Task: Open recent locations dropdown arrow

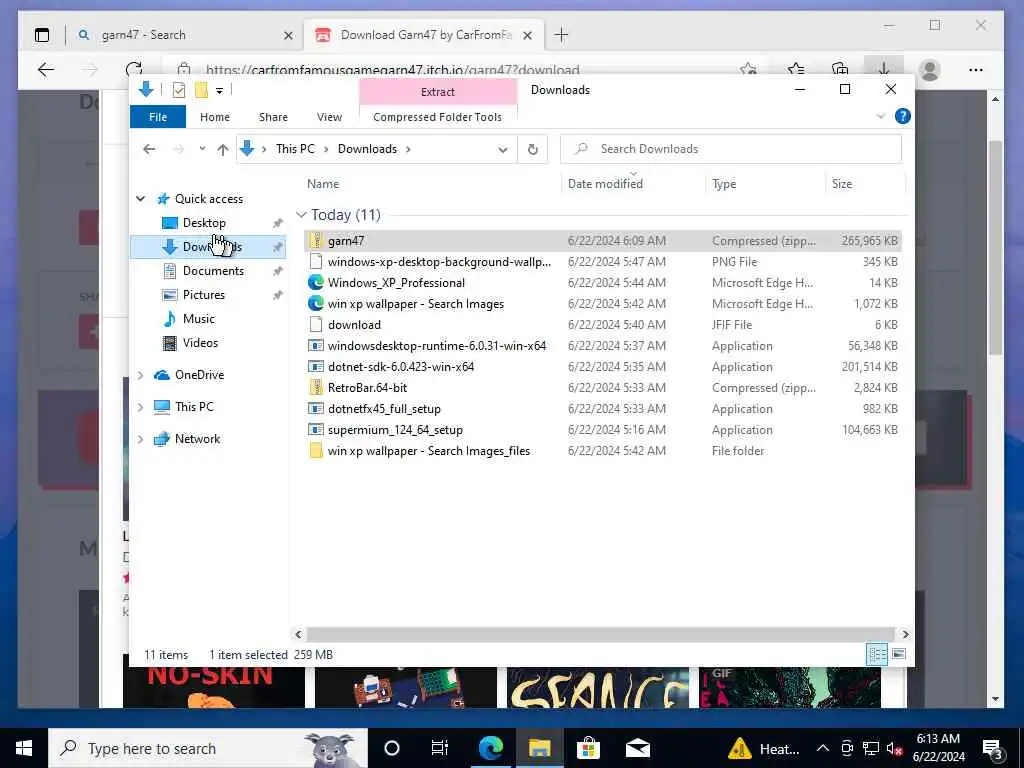Action: coord(202,149)
